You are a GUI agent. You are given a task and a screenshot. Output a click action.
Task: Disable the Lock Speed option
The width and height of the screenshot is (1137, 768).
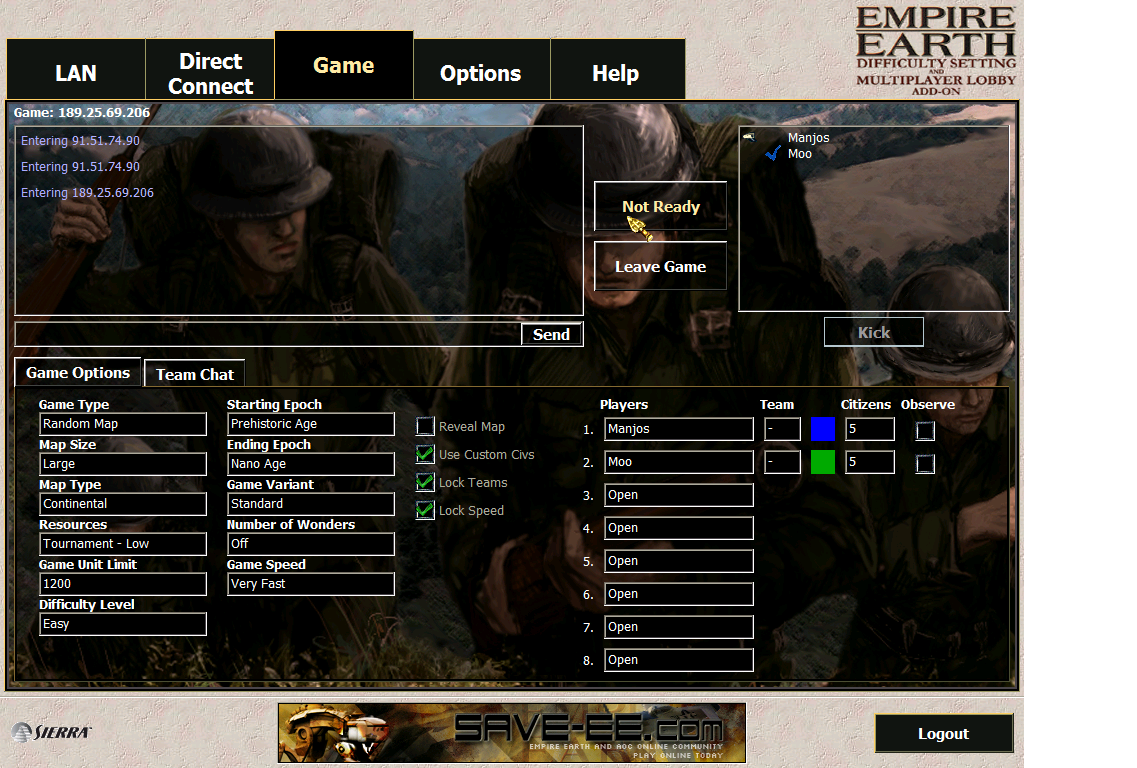425,511
